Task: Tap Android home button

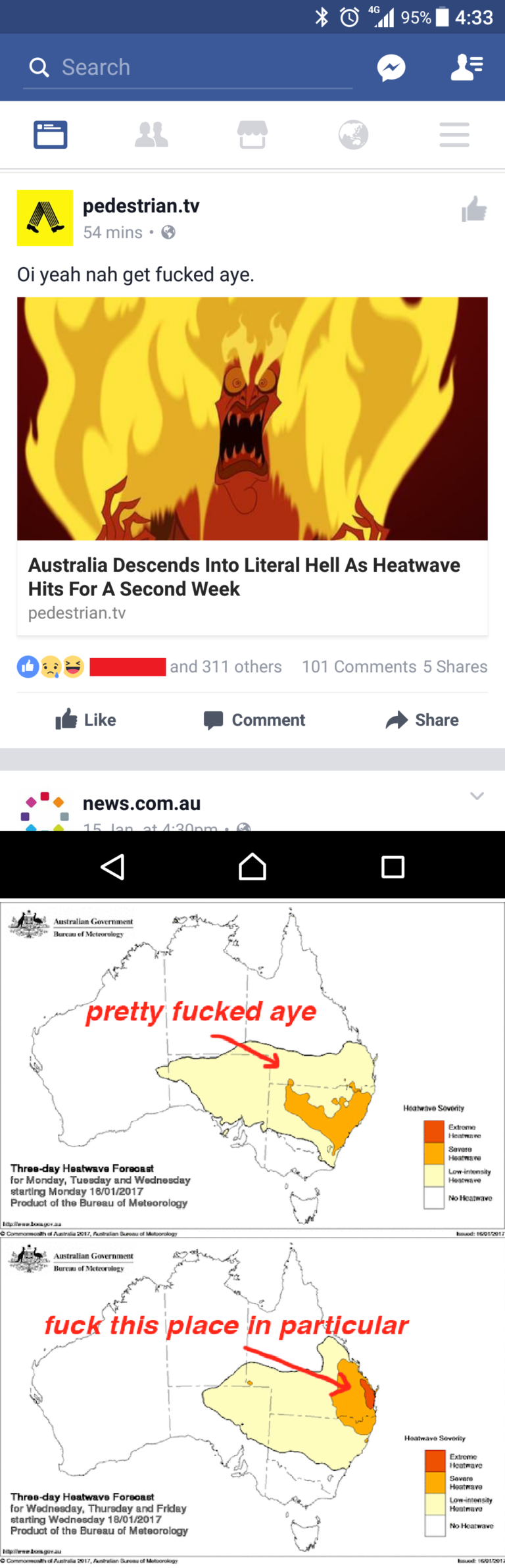Action: [252, 867]
